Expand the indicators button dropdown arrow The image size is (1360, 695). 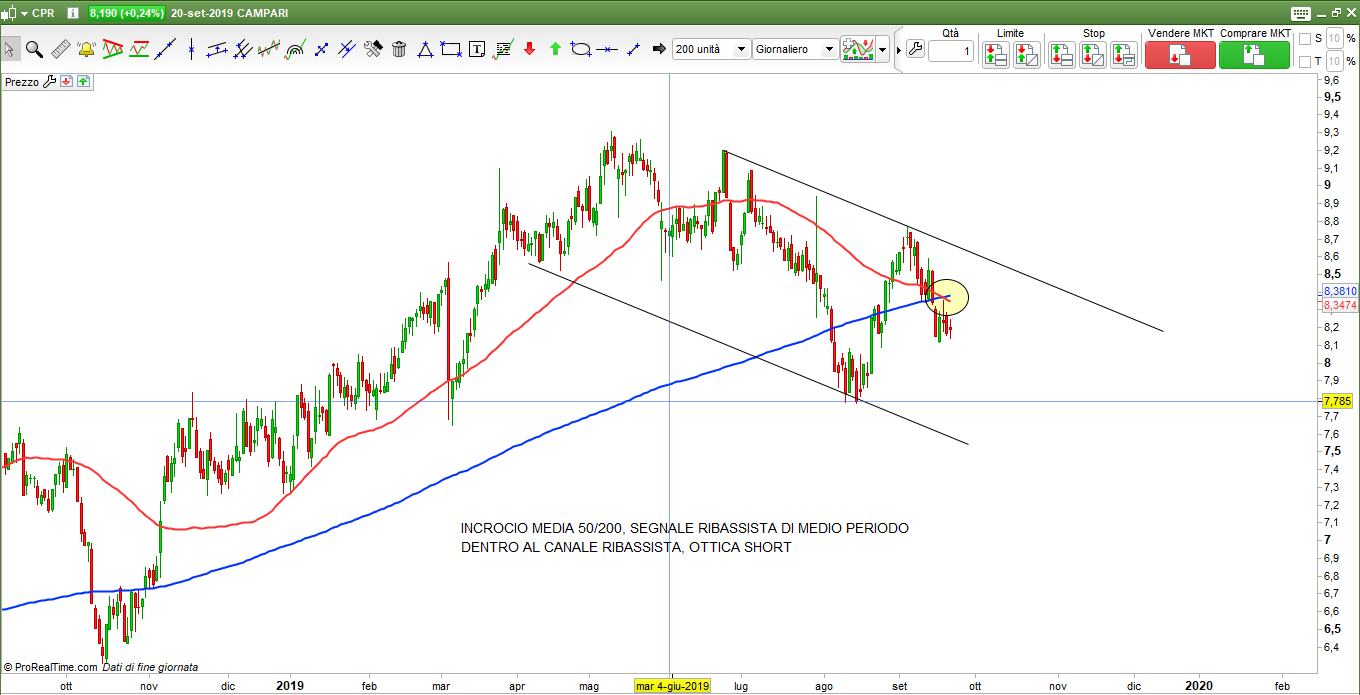coord(882,49)
